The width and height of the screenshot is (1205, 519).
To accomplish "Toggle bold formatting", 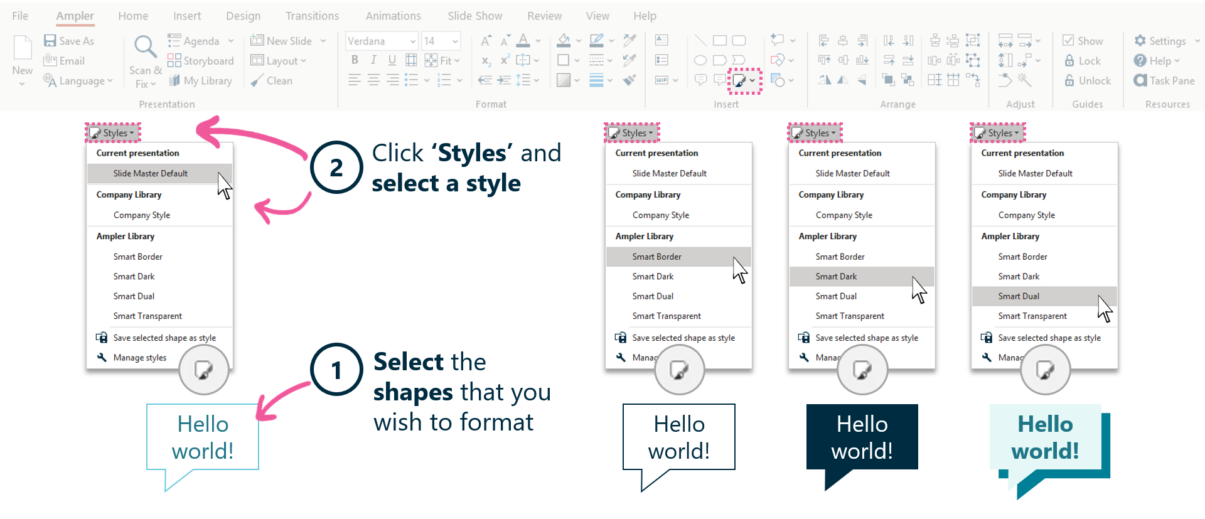I will pos(354,61).
